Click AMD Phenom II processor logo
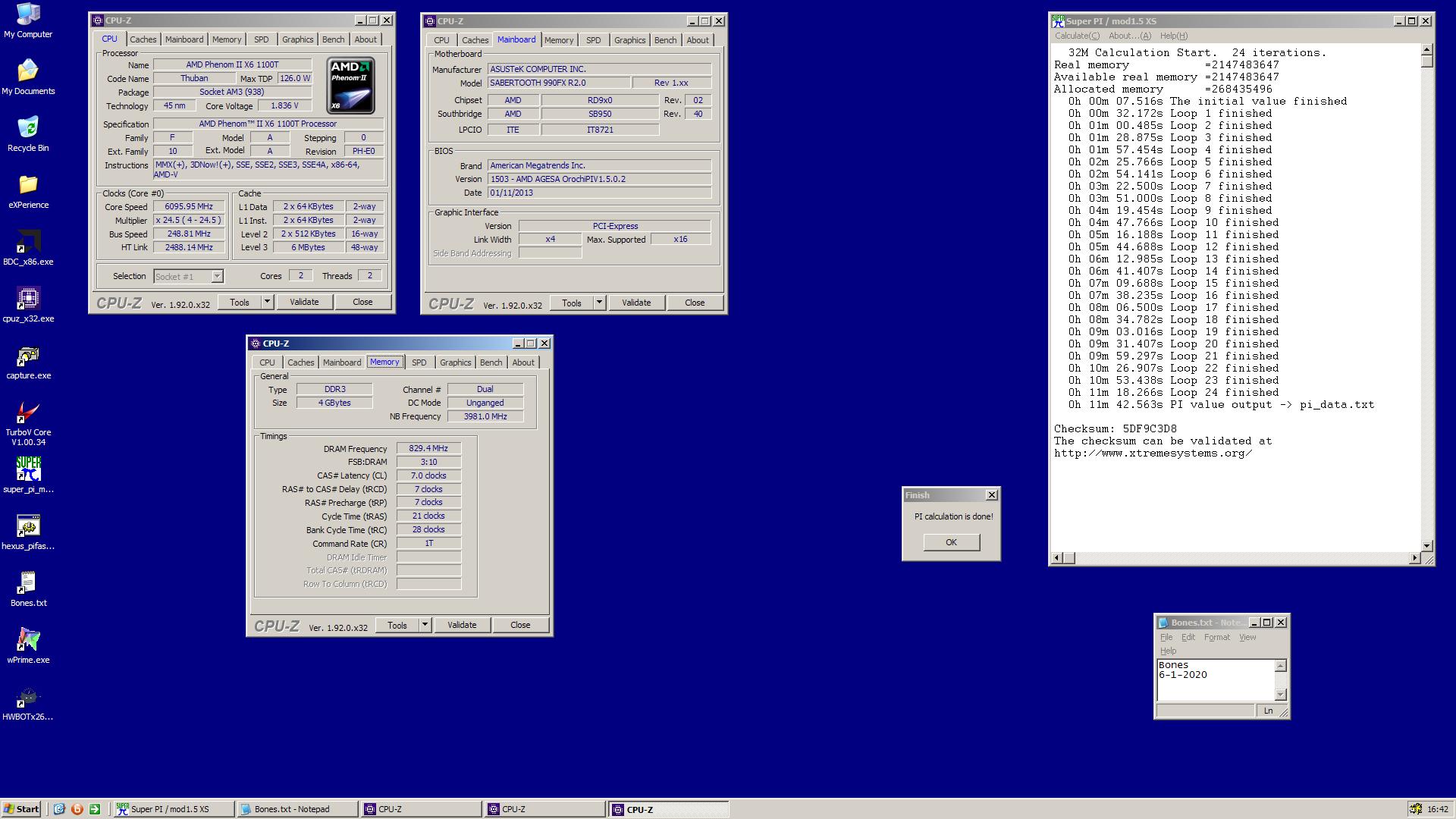The image size is (1456, 819). pyautogui.click(x=350, y=86)
